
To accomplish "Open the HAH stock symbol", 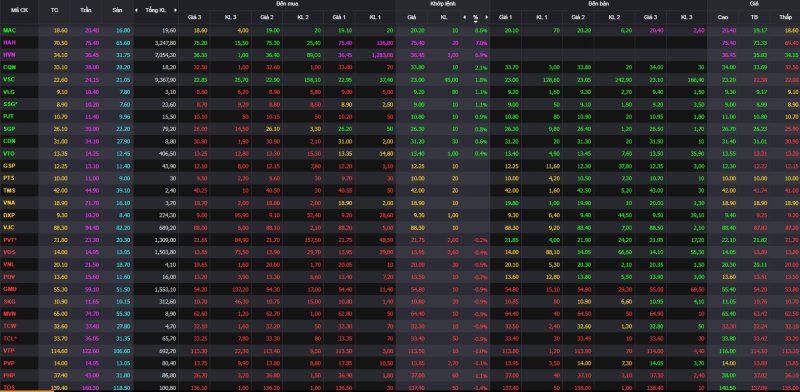I will pyautogui.click(x=9, y=43).
